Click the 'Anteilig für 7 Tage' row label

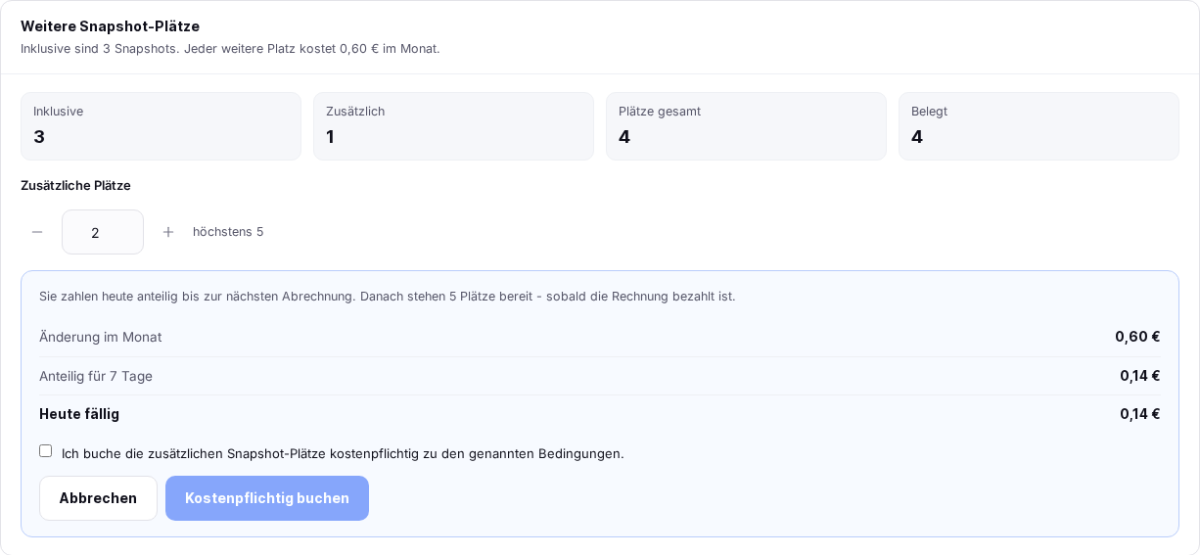click(96, 376)
